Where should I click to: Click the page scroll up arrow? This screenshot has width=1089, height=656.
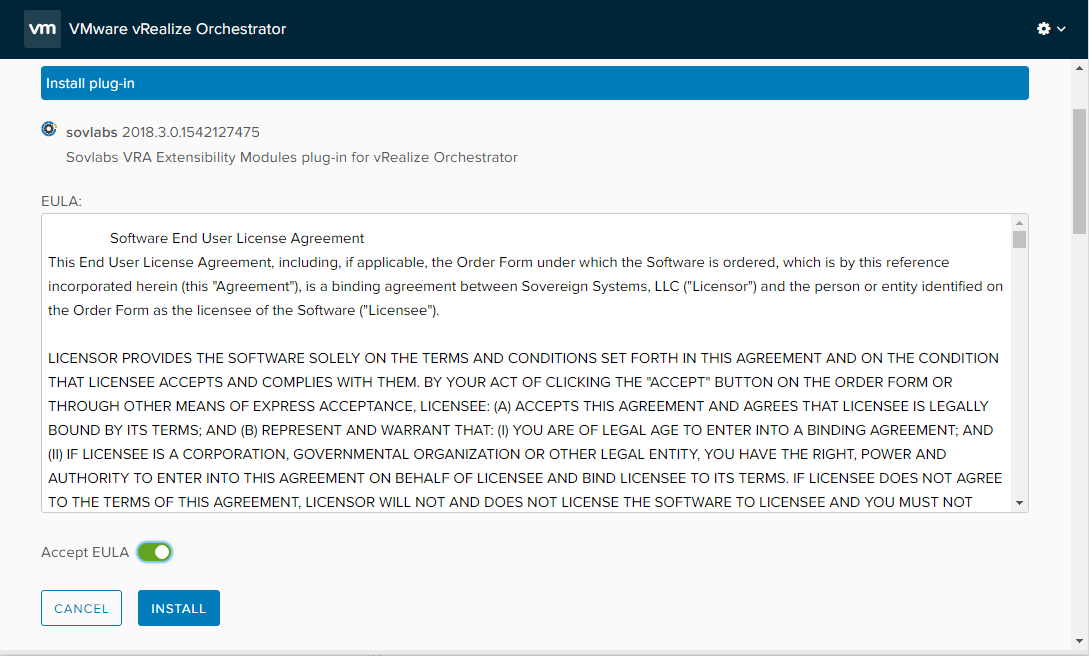coord(1080,68)
